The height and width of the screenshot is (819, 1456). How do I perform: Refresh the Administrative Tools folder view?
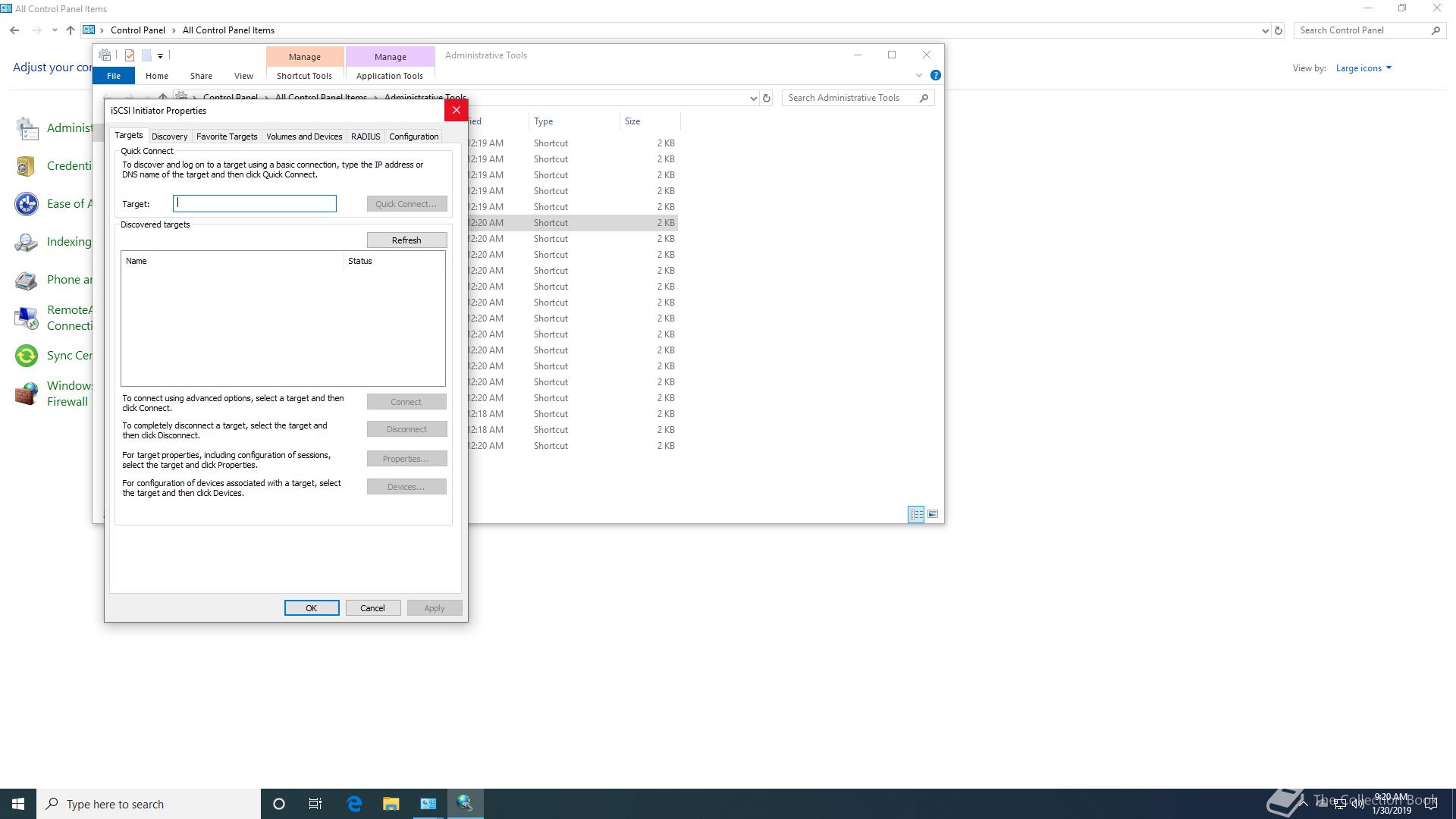point(767,98)
